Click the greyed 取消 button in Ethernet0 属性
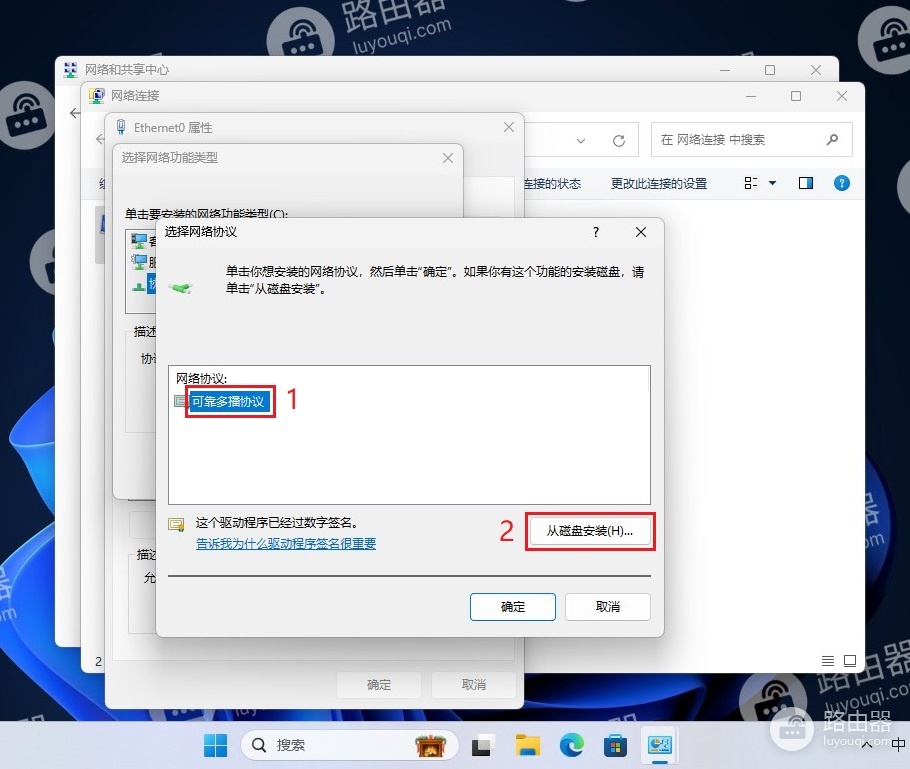 pos(474,685)
